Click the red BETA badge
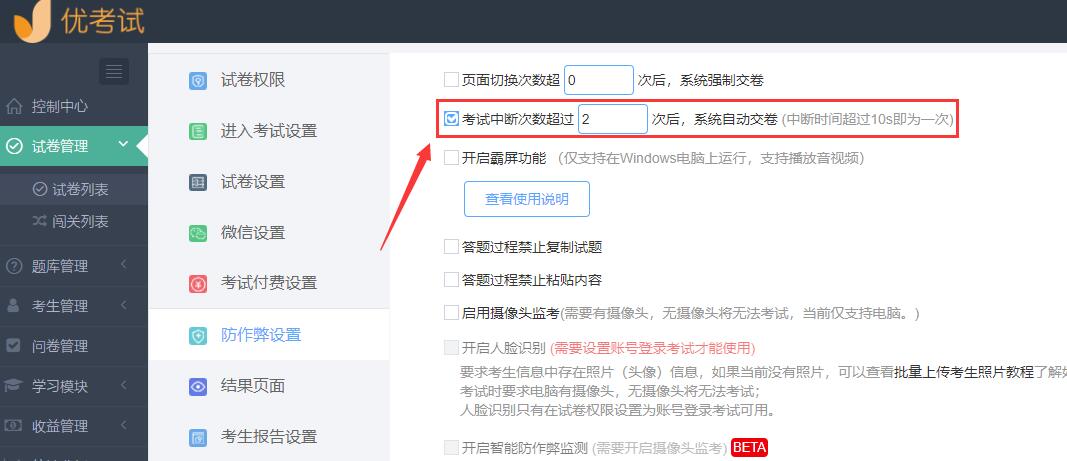The height and width of the screenshot is (461, 1067). 749,447
